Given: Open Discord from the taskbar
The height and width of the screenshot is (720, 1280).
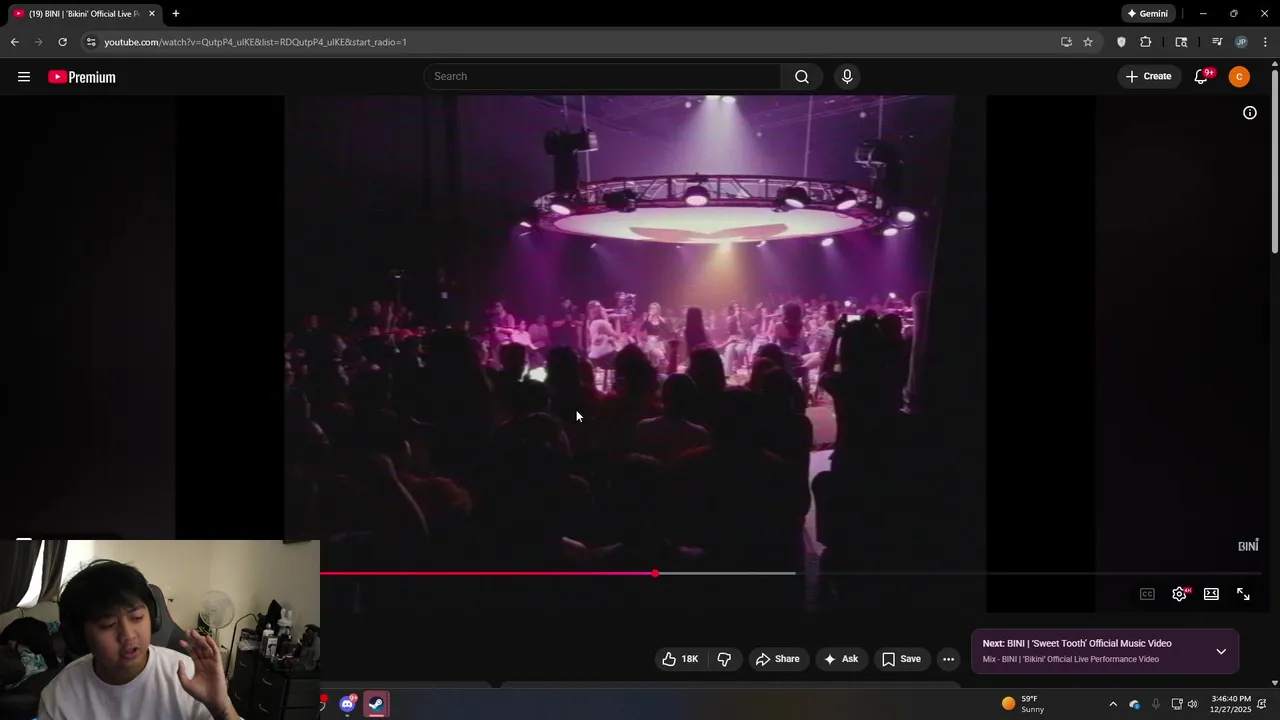Looking at the screenshot, I should pyautogui.click(x=348, y=704).
